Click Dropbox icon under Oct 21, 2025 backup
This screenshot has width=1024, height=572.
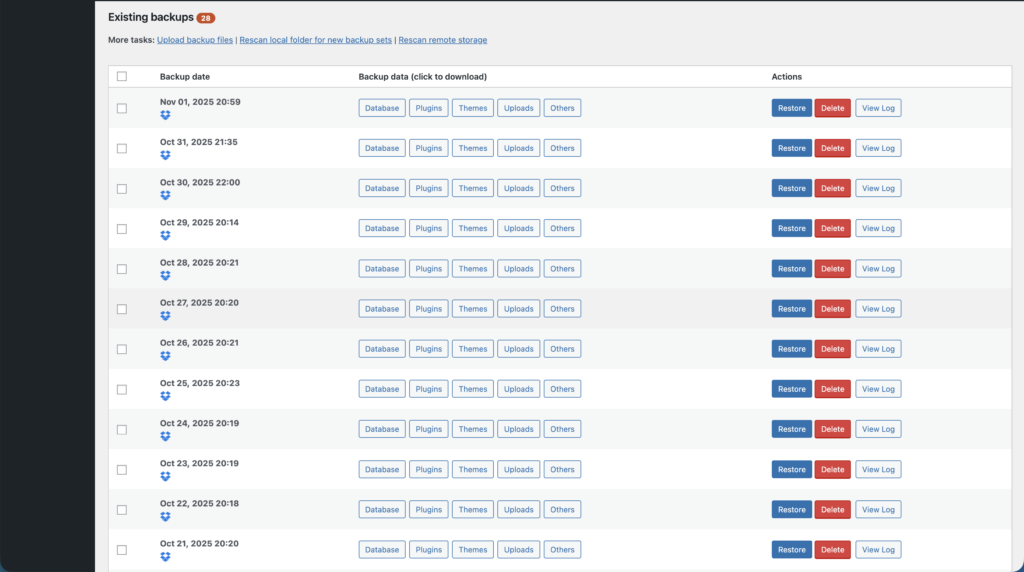tap(165, 557)
